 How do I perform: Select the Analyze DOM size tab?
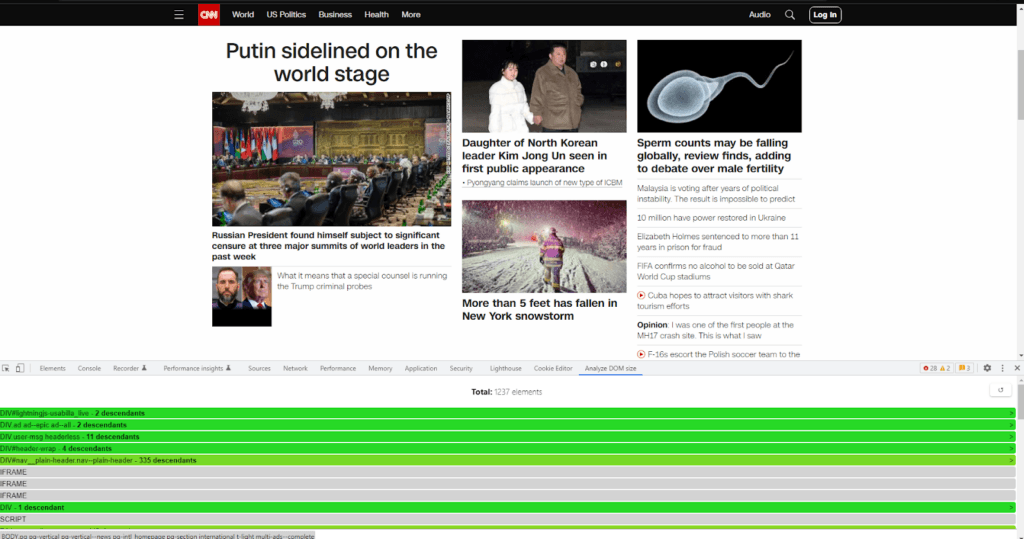pyautogui.click(x=610, y=368)
